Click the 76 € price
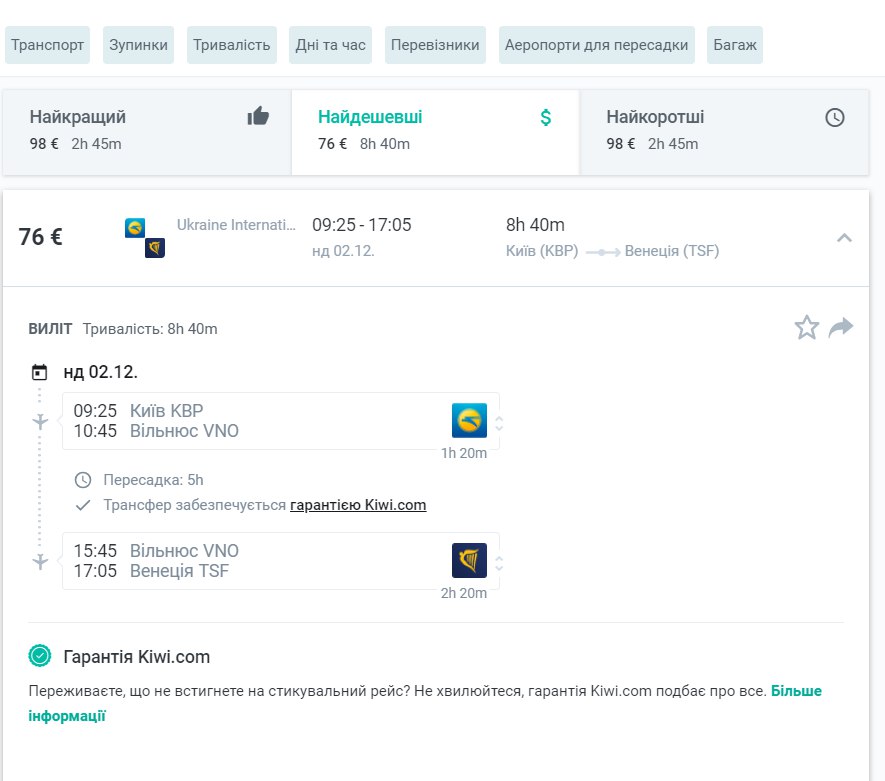This screenshot has height=781, width=885. coord(40,236)
